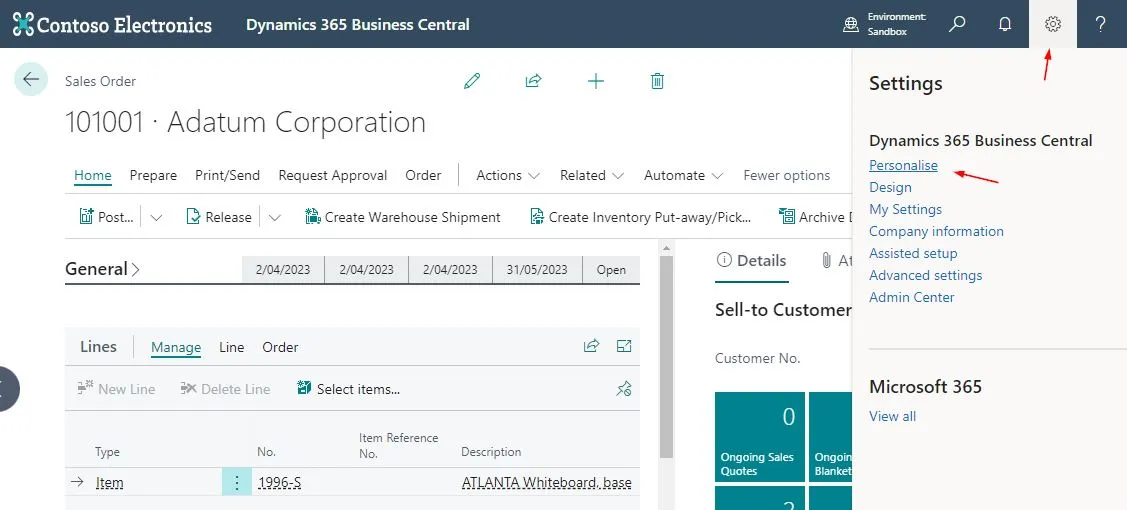Create a new record with plus icon
Viewport: 1127px width, 510px height.
[x=596, y=81]
